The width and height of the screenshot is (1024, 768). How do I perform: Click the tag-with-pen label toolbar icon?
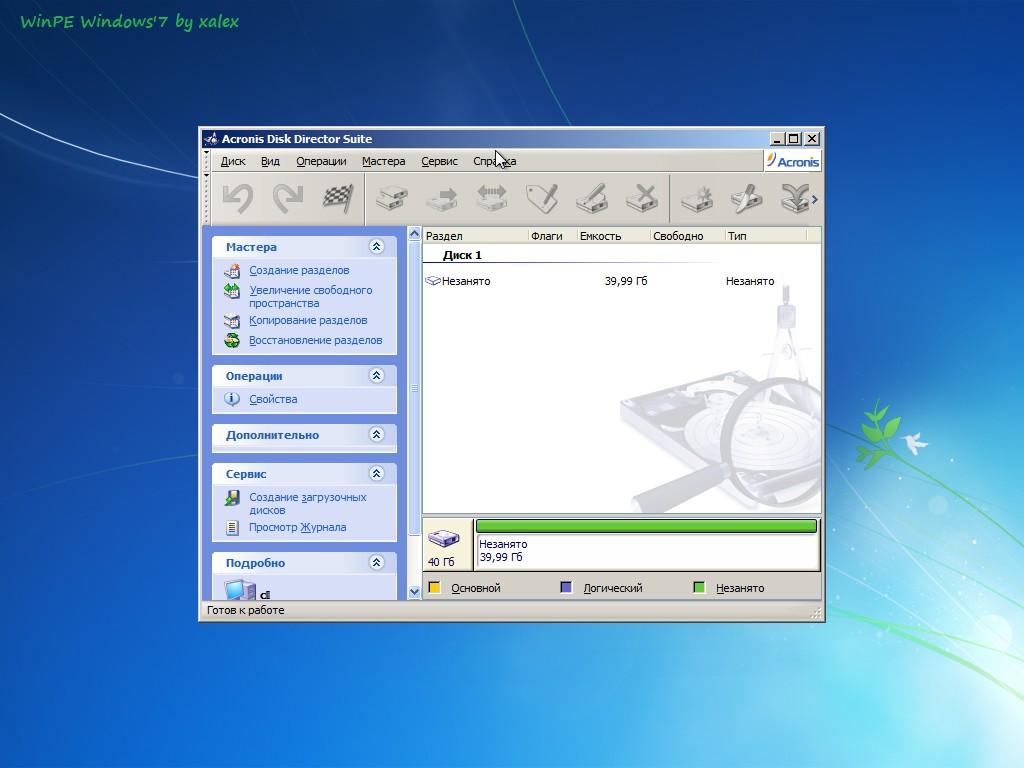542,198
